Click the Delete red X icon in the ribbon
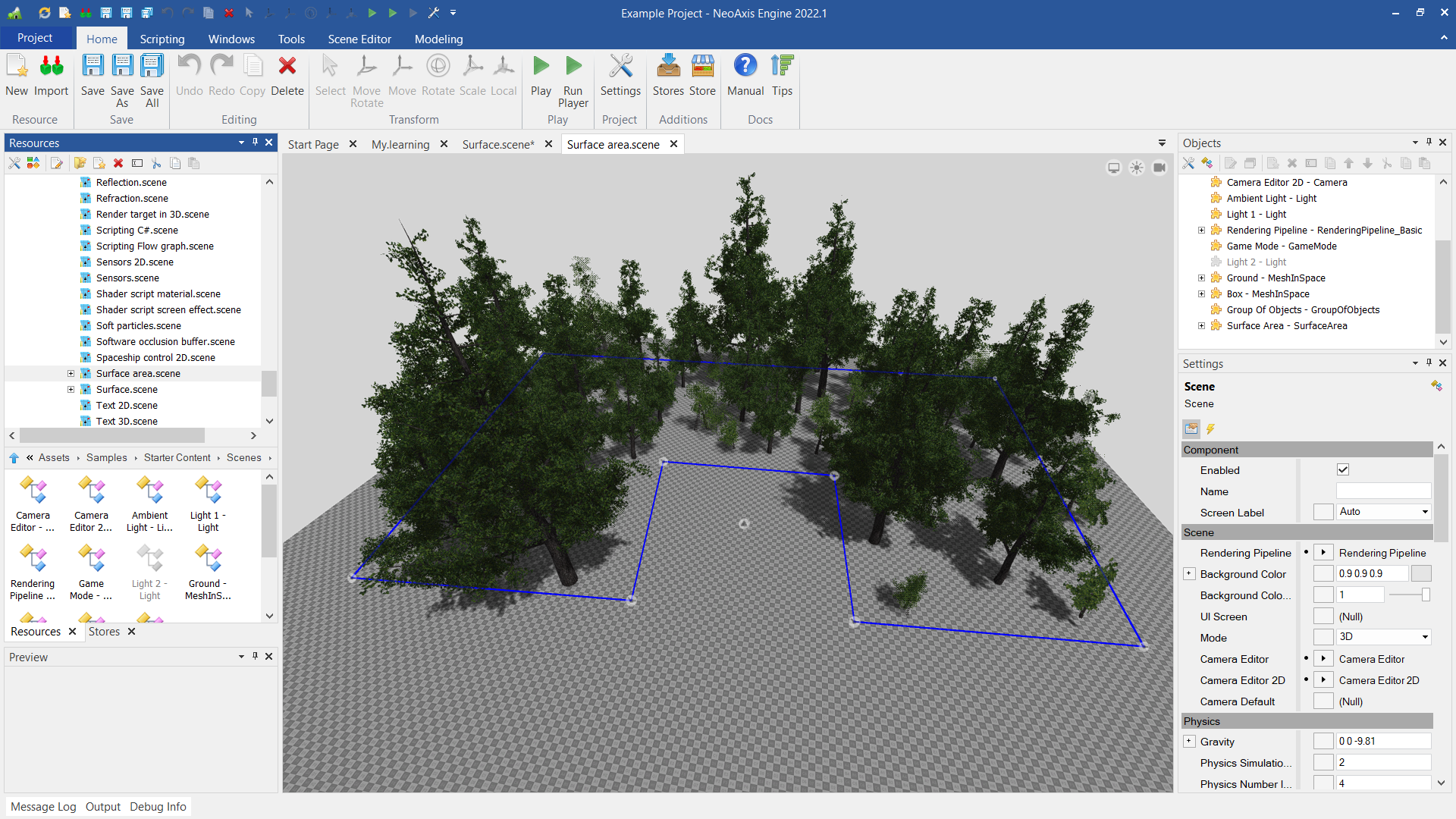 point(287,67)
